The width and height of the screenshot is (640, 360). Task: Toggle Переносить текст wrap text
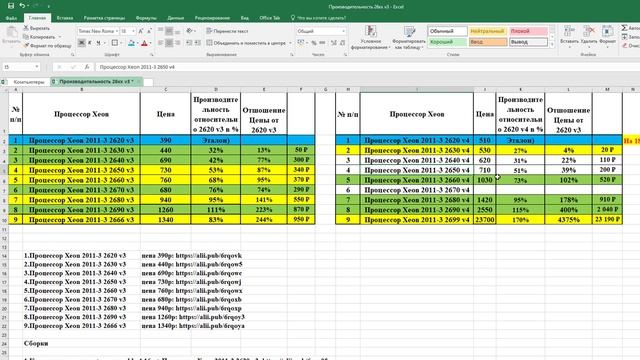point(227,31)
